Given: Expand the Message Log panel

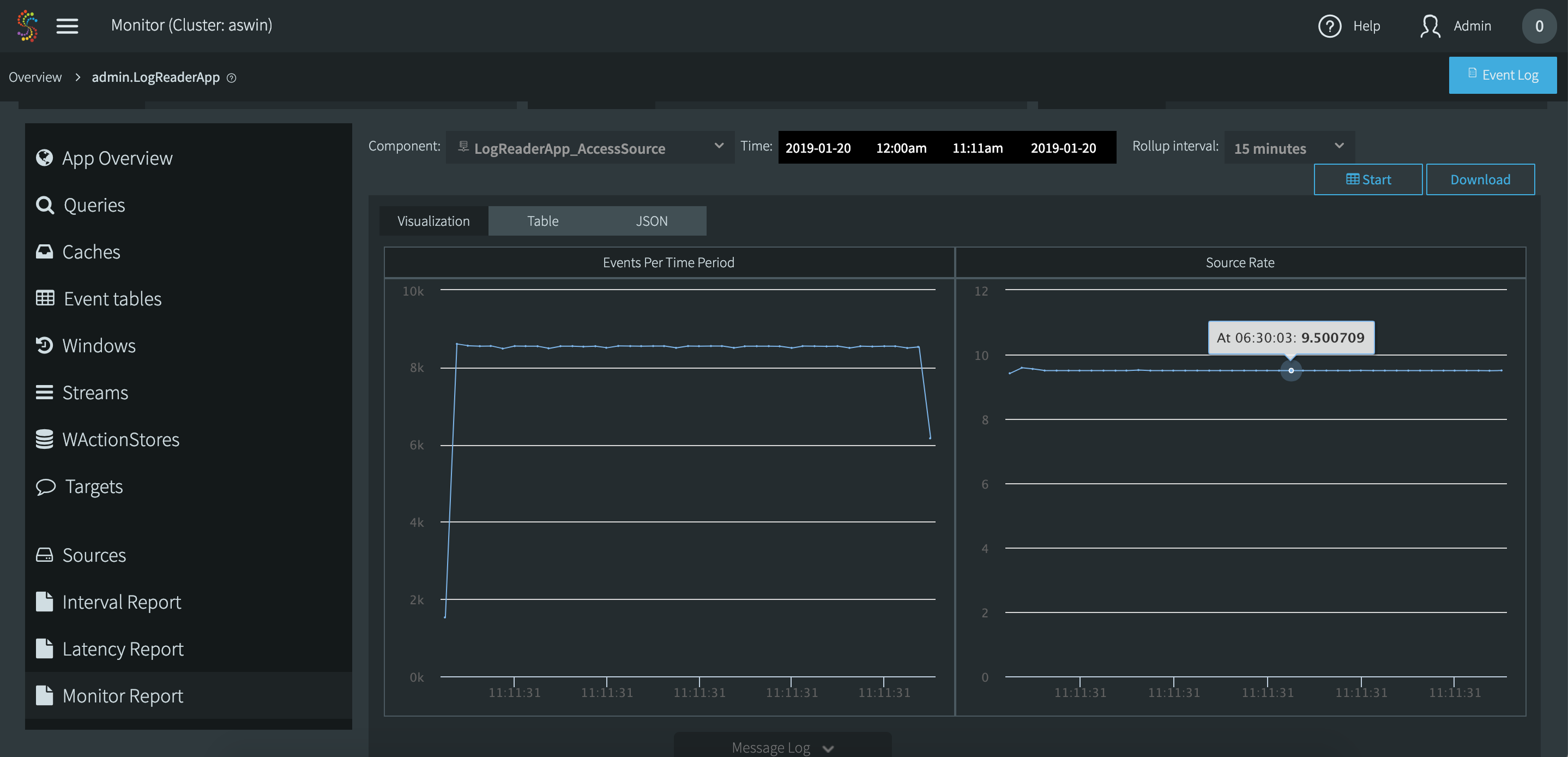Looking at the screenshot, I should 782,747.
